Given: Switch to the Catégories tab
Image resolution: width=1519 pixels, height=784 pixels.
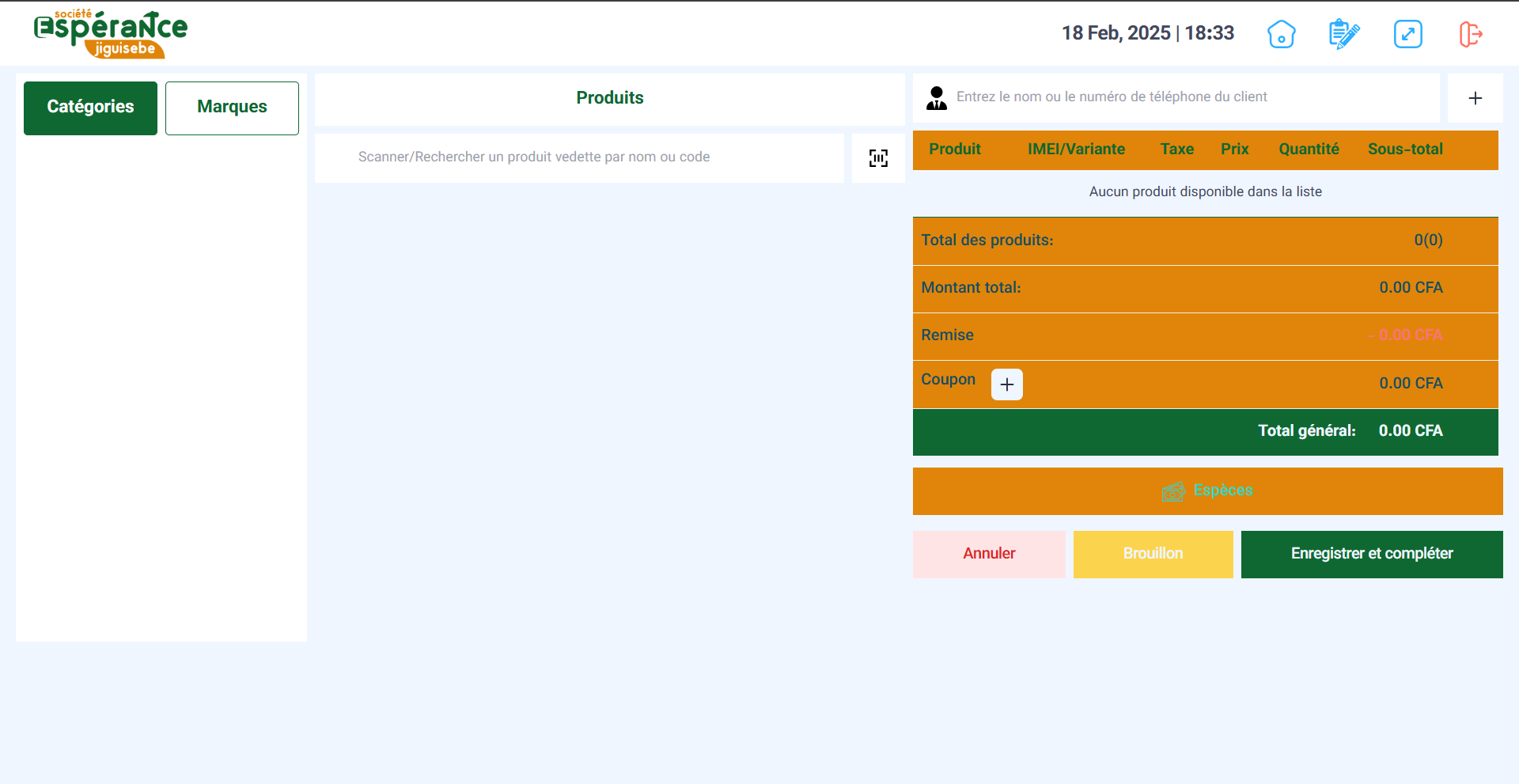Looking at the screenshot, I should tap(90, 108).
